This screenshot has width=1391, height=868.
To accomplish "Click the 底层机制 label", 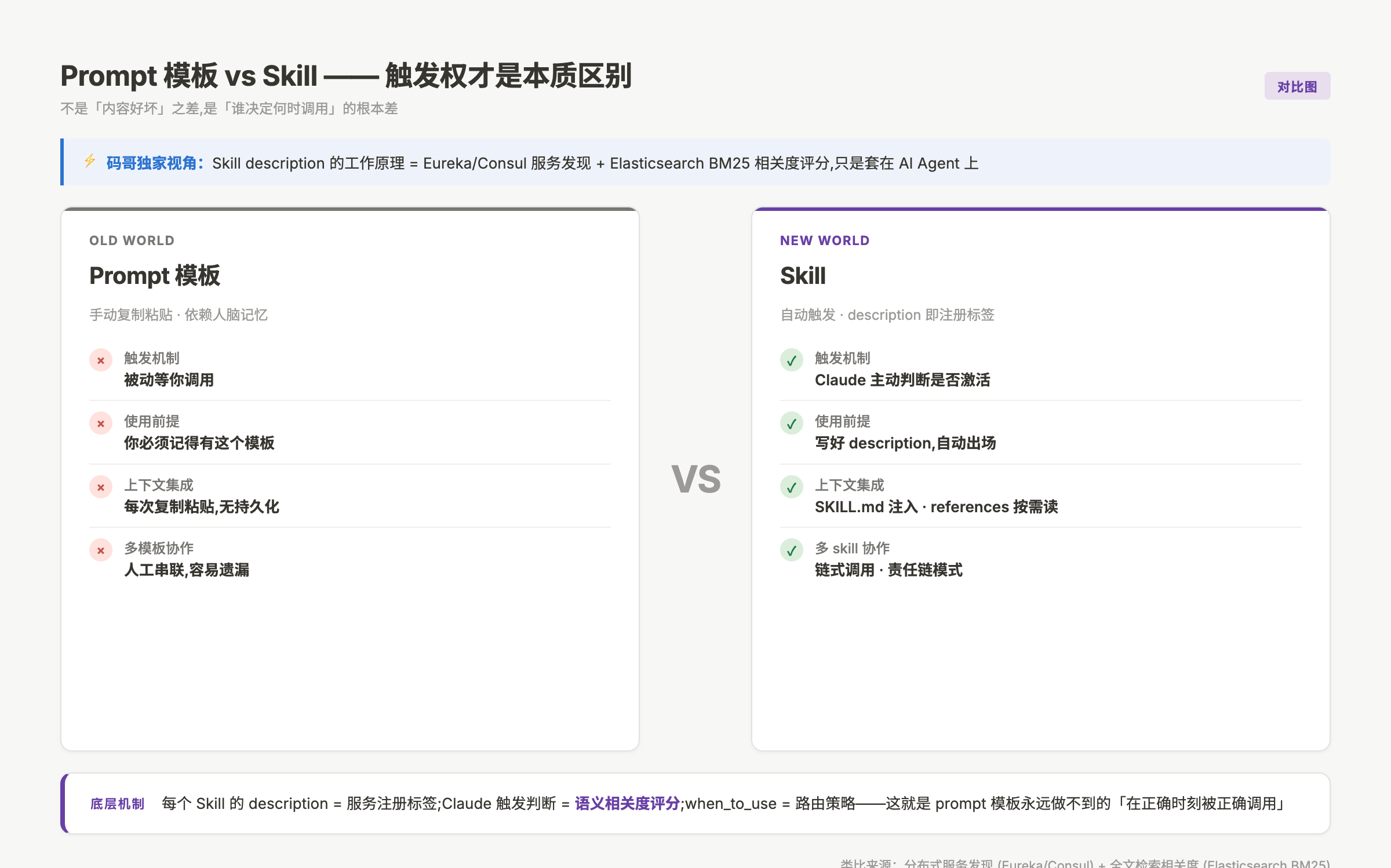I will click(117, 804).
